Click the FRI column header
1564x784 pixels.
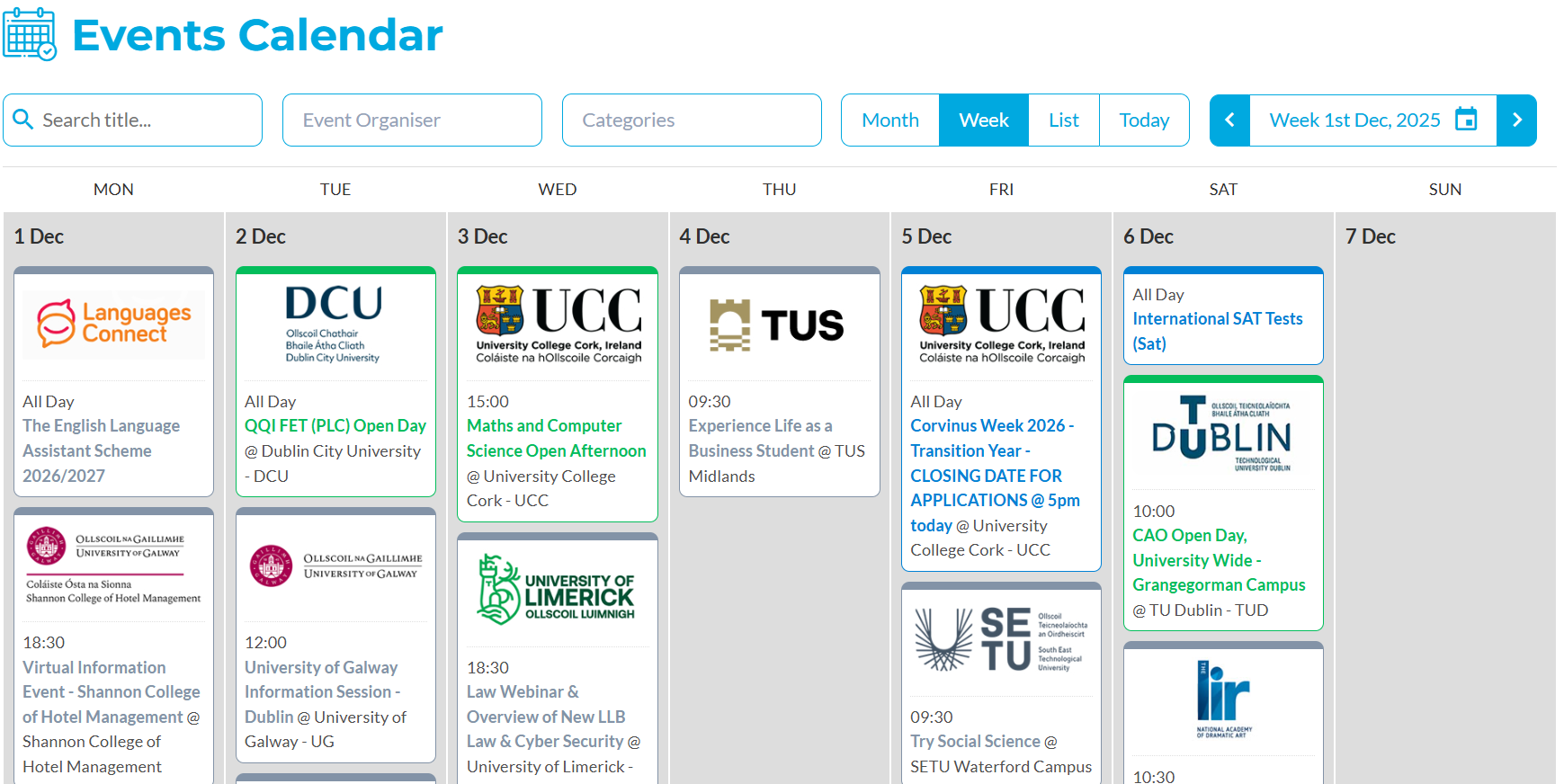click(x=1001, y=189)
